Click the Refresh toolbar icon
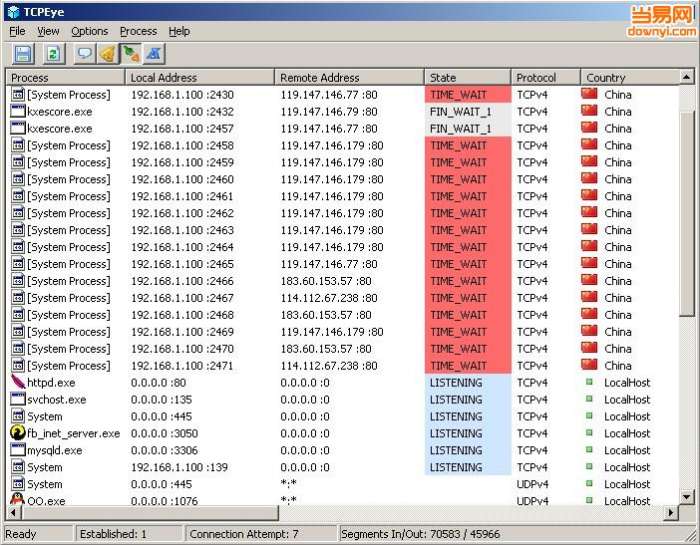The width and height of the screenshot is (700, 545). pos(53,54)
